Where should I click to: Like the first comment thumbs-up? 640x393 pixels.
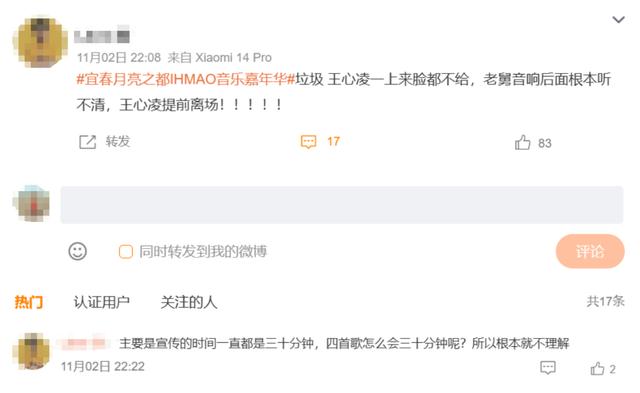(x=598, y=369)
